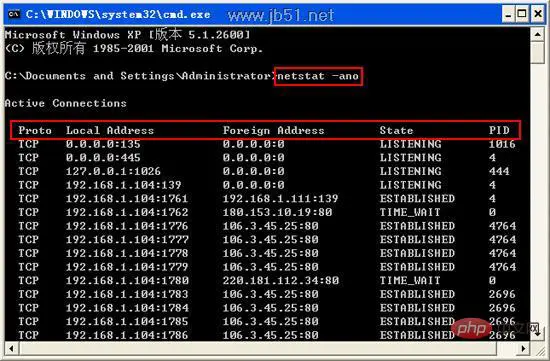Minimize the cmd.exe window
The width and height of the screenshot is (550, 361).
tap(508, 14)
